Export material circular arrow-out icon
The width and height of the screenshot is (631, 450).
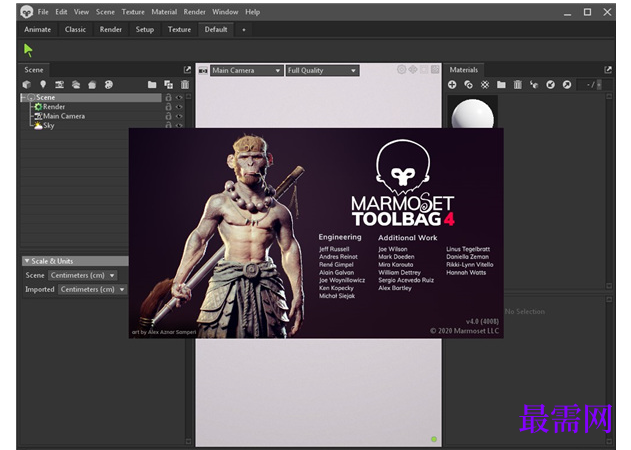point(567,85)
